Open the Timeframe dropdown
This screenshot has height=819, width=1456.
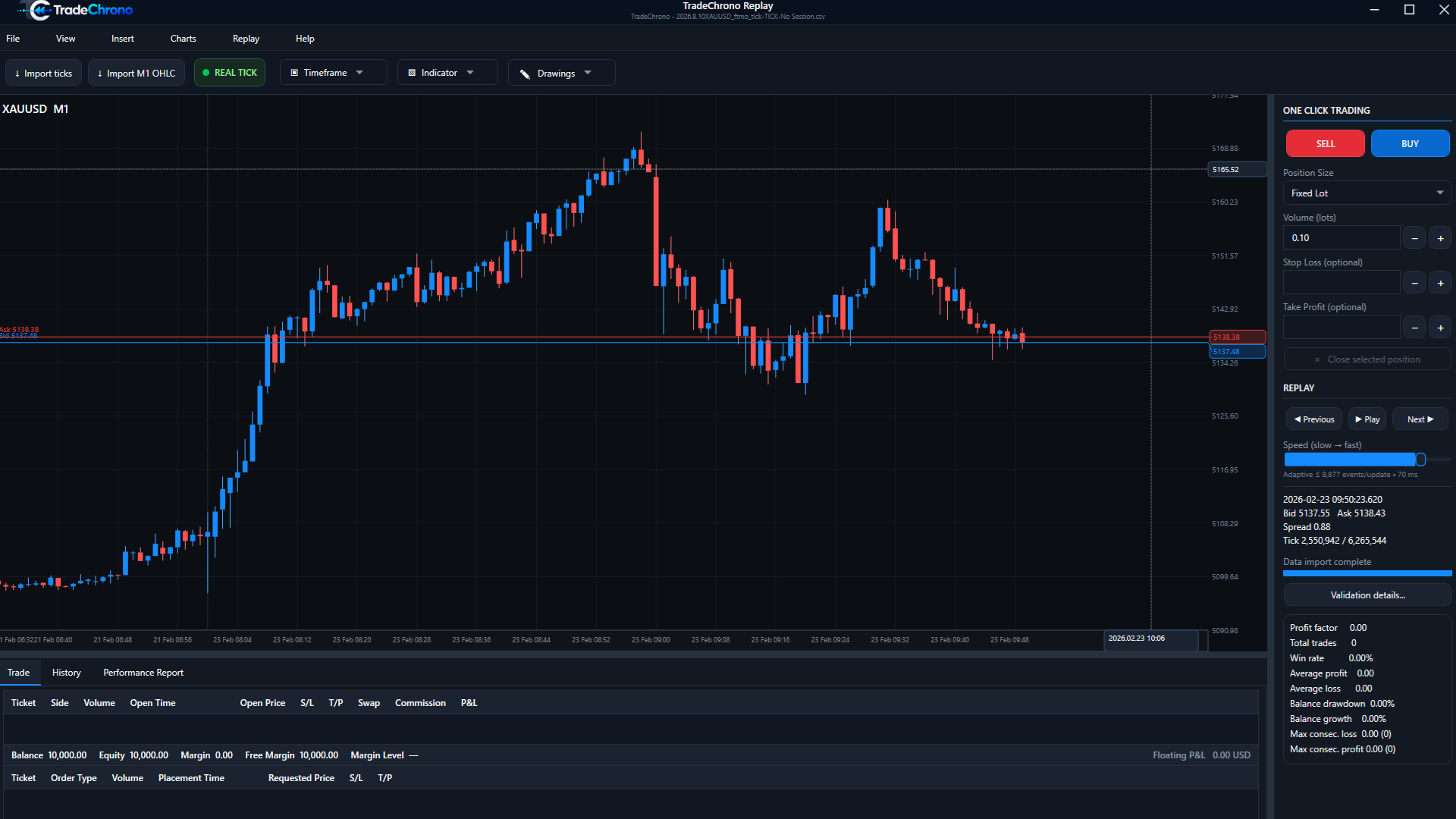pos(334,73)
